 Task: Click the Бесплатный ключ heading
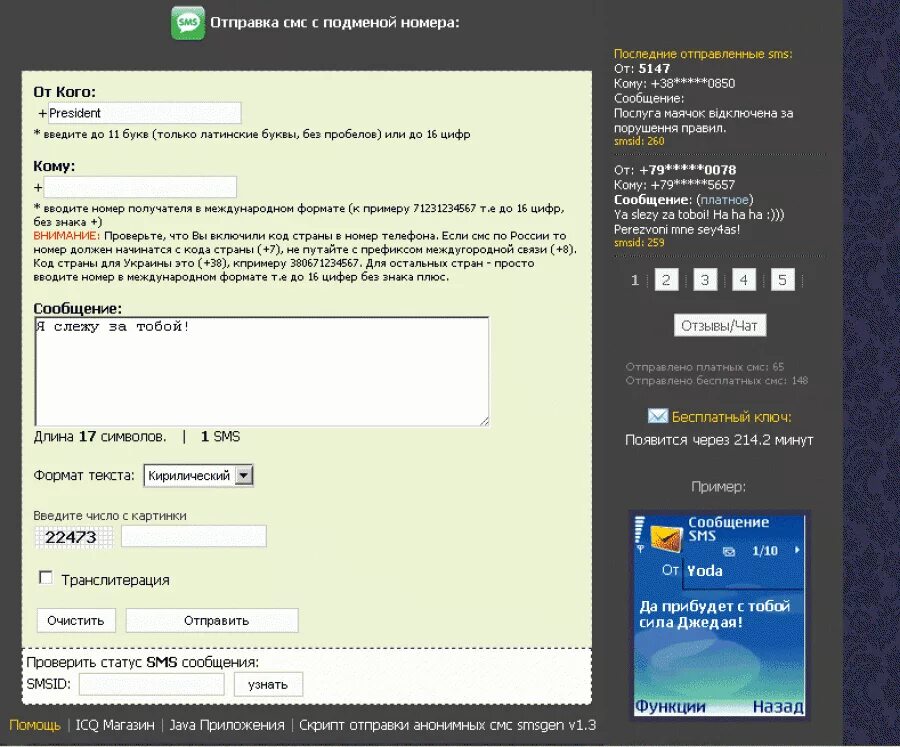click(x=731, y=417)
